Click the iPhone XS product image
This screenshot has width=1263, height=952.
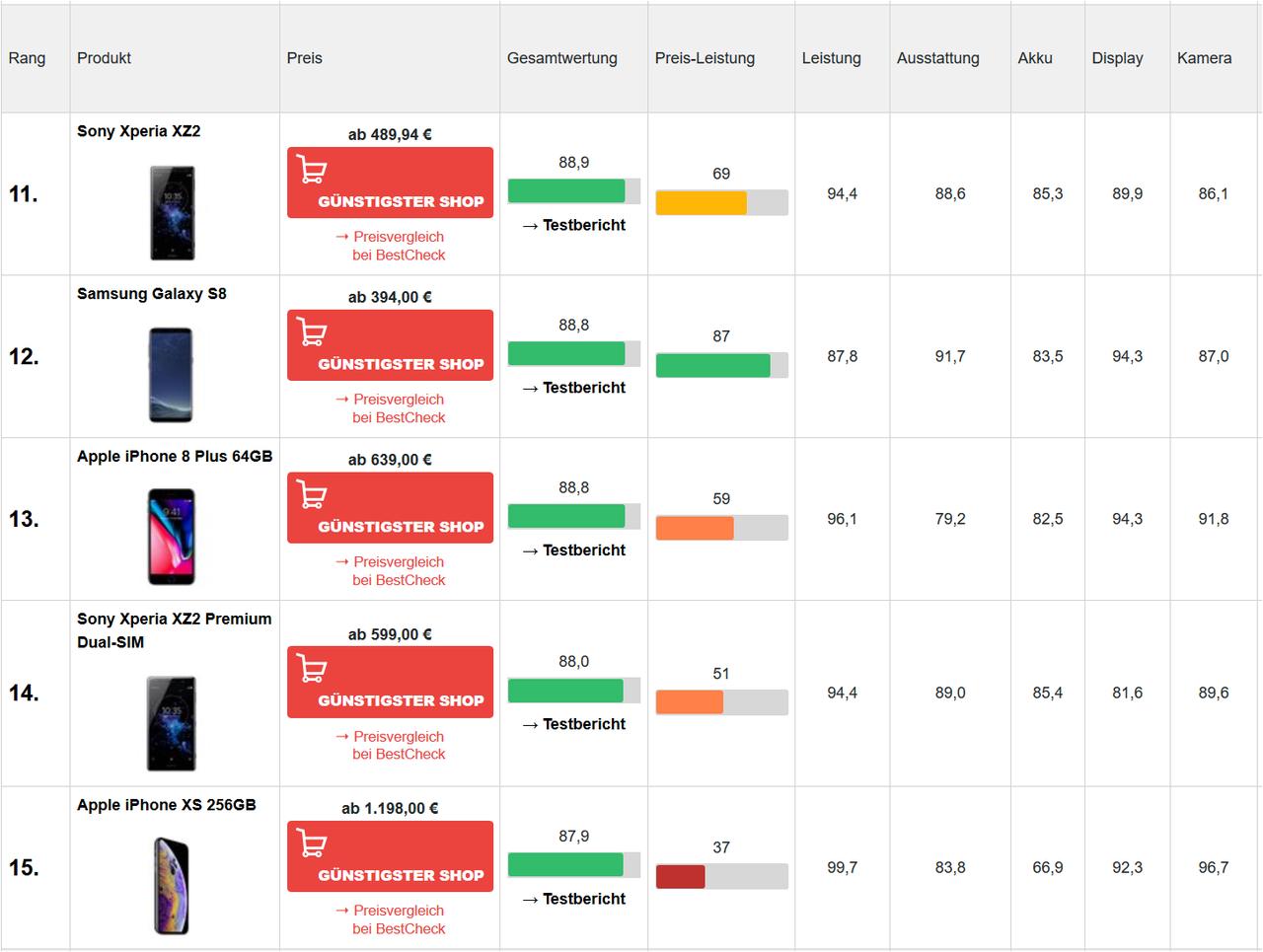click(172, 886)
